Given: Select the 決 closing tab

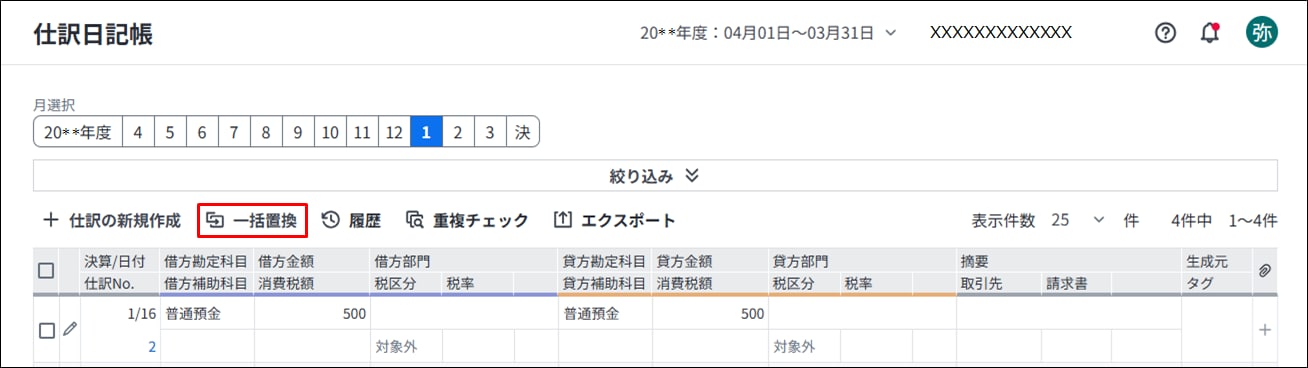Looking at the screenshot, I should (522, 132).
